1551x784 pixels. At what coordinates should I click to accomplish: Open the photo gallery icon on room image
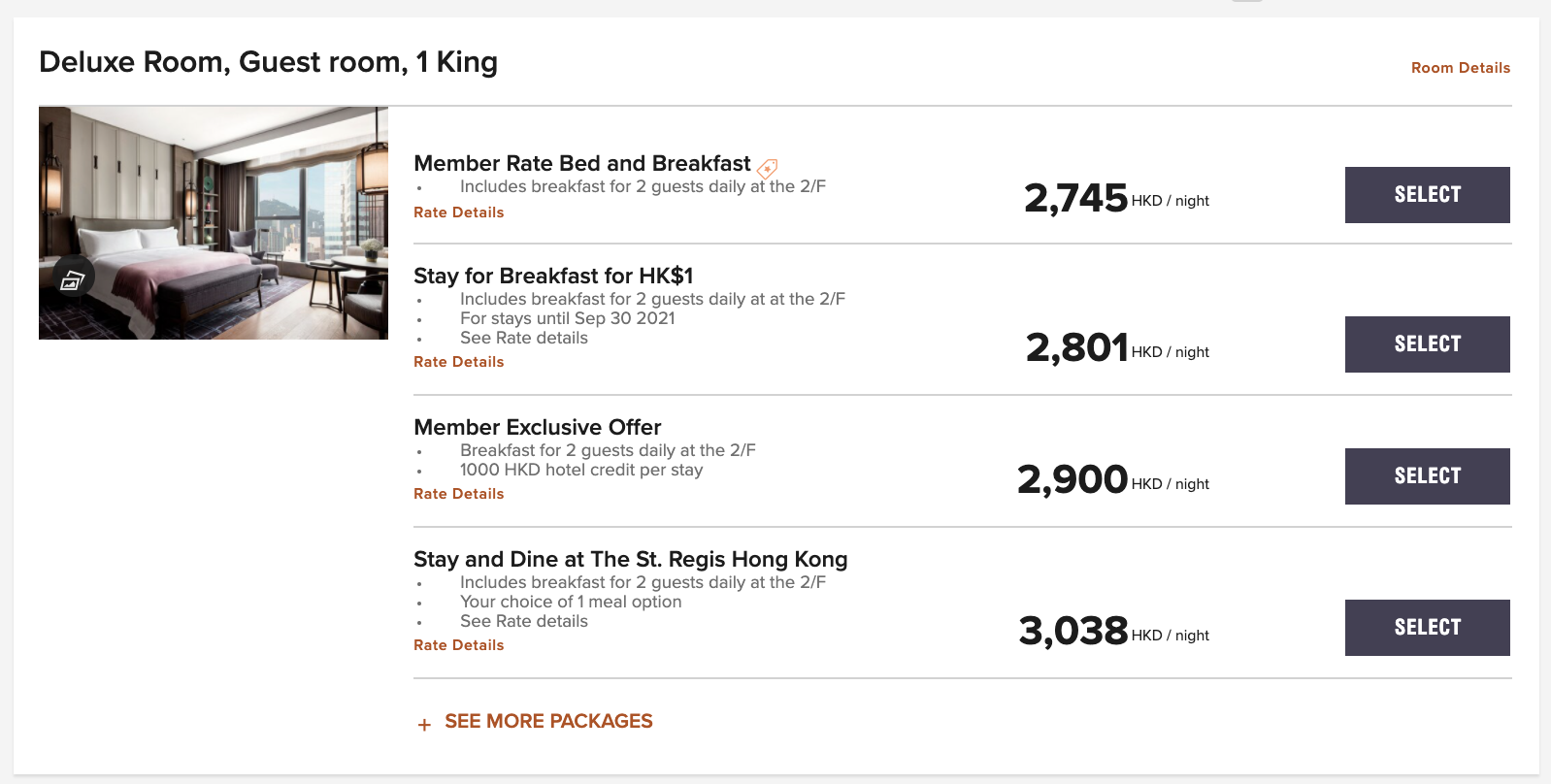(x=73, y=281)
